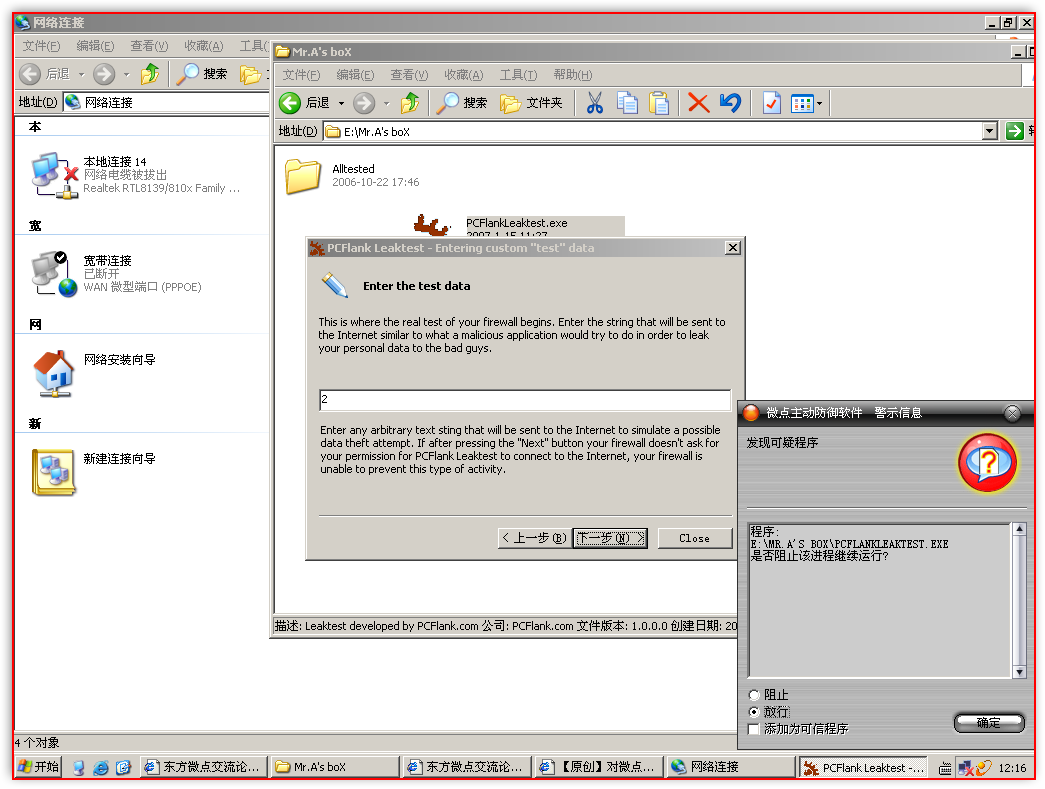Open Favorites menu in Mr.A's boX
1045x789 pixels.
(x=464, y=75)
